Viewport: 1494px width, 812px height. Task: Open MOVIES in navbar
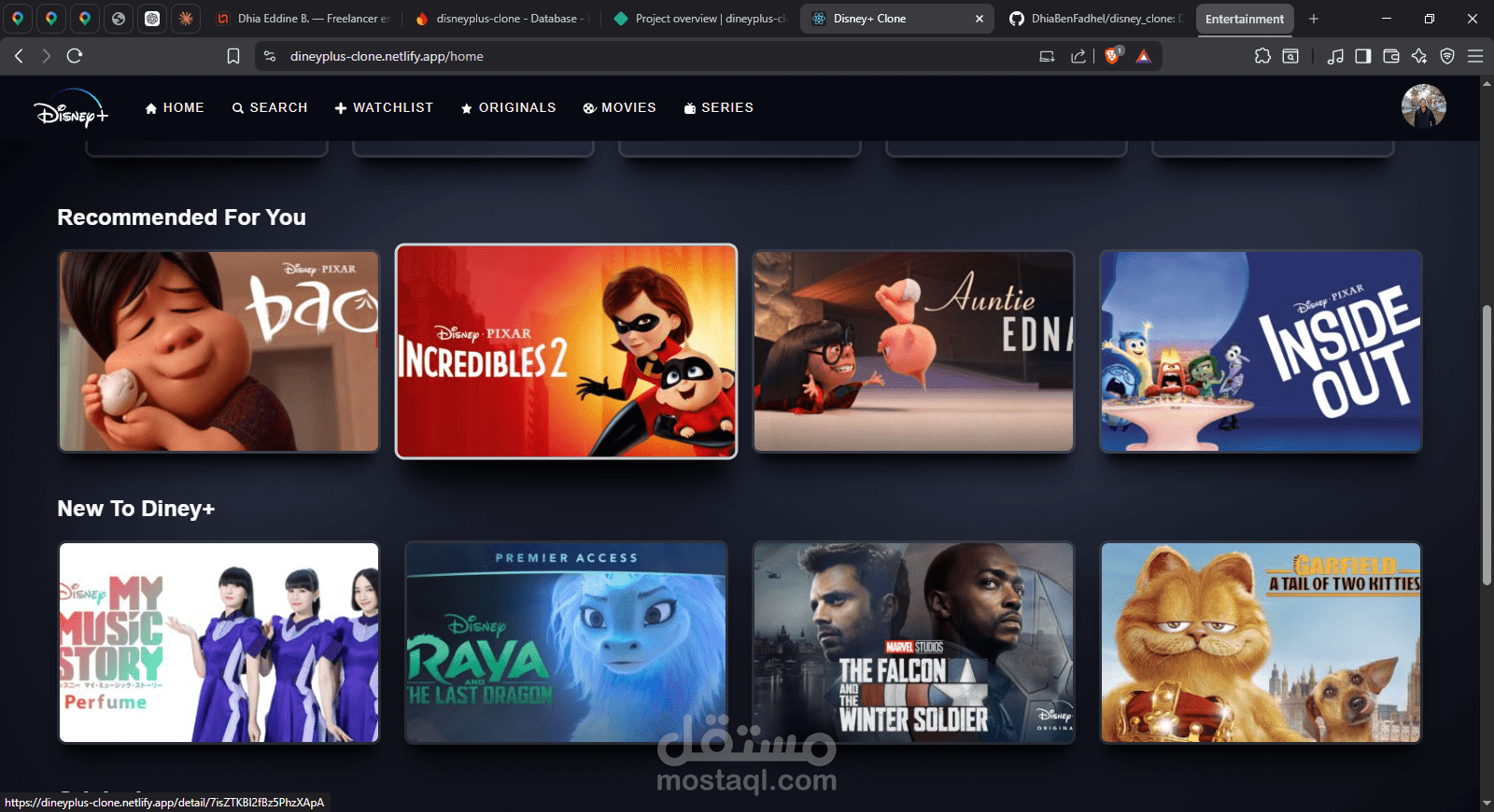click(619, 107)
